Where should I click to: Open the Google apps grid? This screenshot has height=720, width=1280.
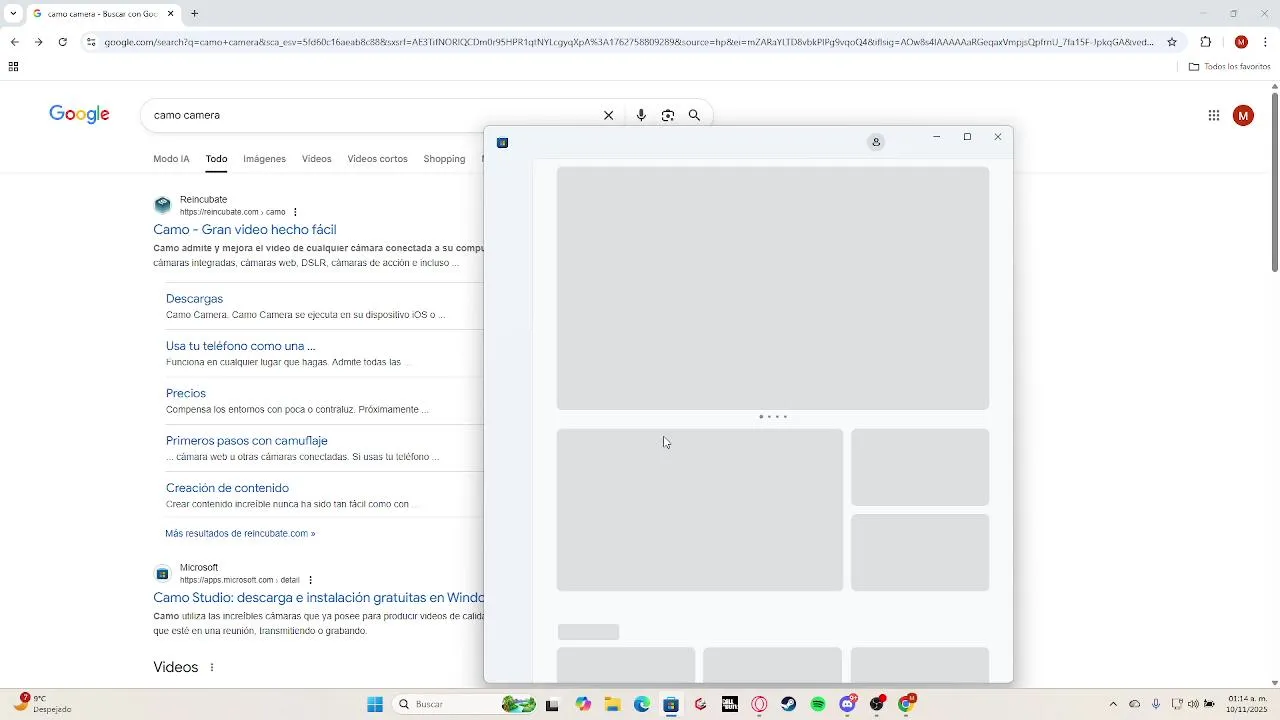tap(1214, 116)
